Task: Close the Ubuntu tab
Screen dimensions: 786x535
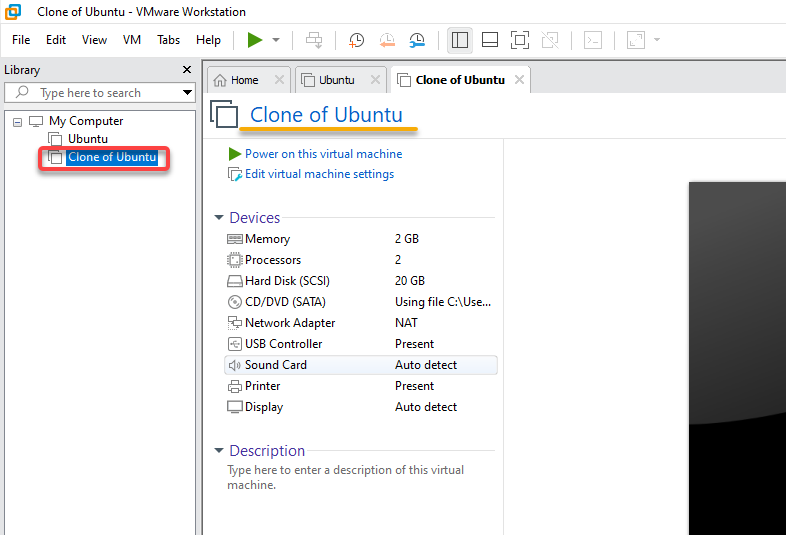Action: 375,80
